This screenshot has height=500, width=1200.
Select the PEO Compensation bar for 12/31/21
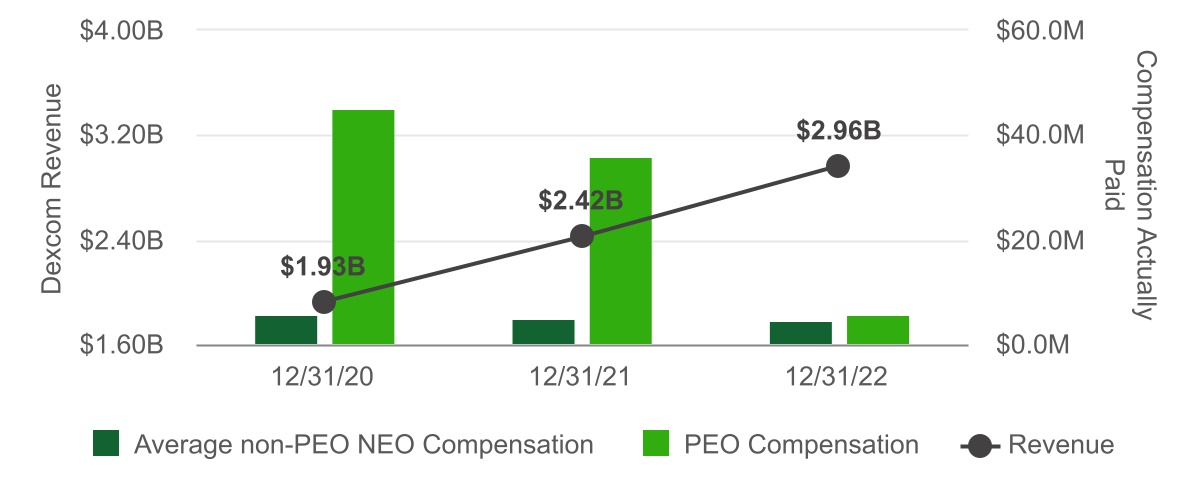[620, 251]
